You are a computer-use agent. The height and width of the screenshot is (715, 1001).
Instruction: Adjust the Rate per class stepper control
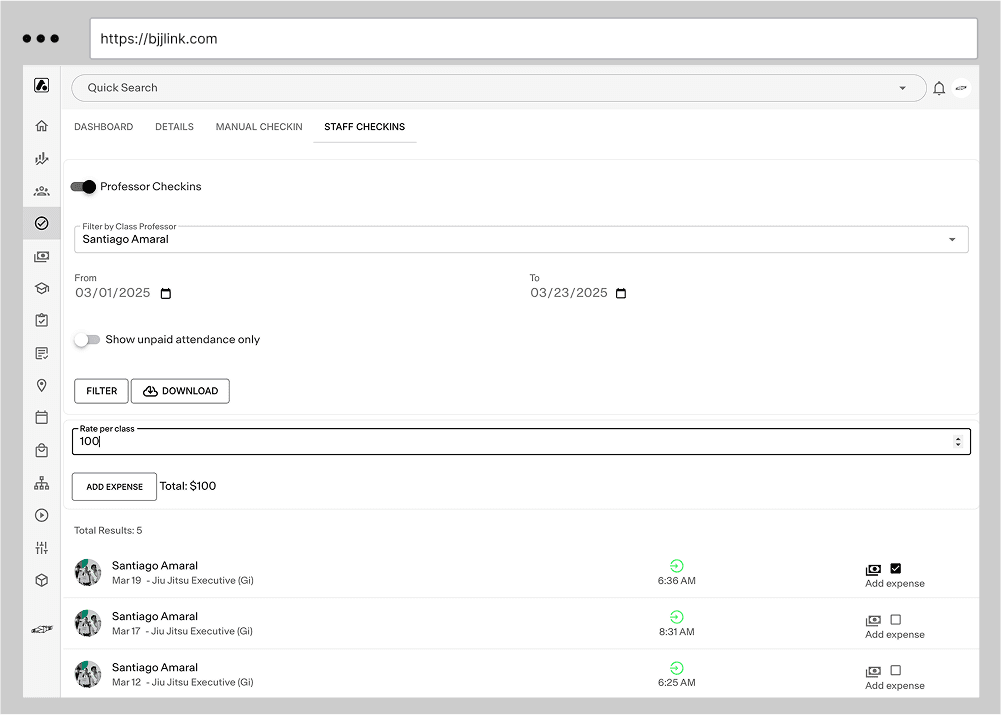coord(959,441)
